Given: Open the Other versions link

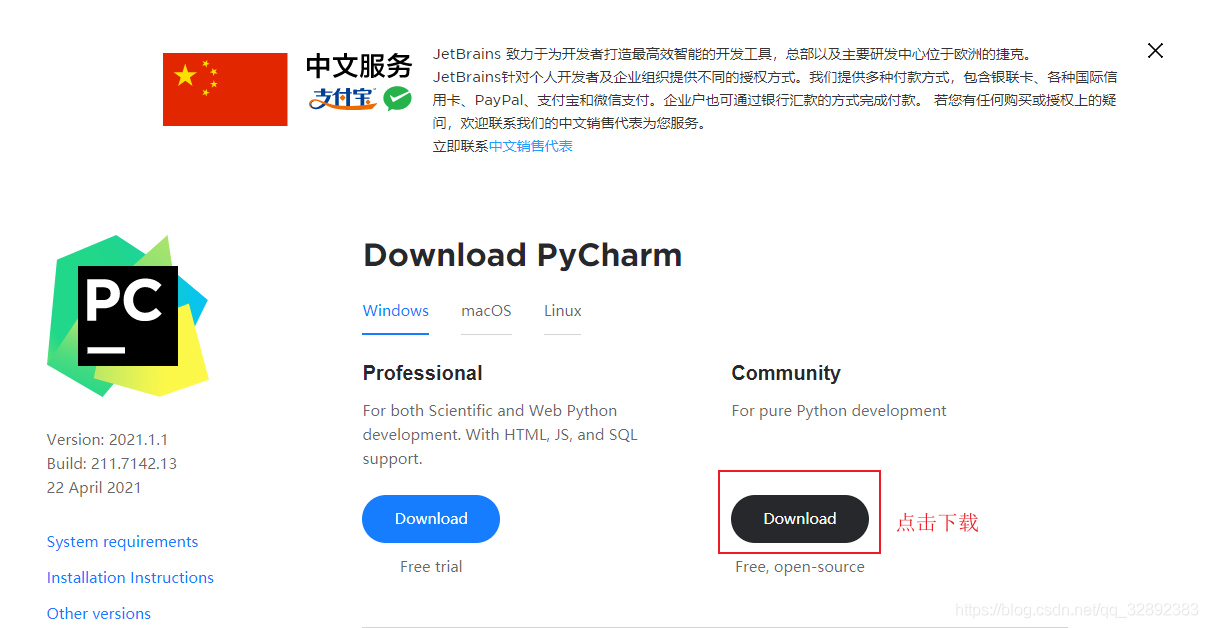Looking at the screenshot, I should point(99,614).
